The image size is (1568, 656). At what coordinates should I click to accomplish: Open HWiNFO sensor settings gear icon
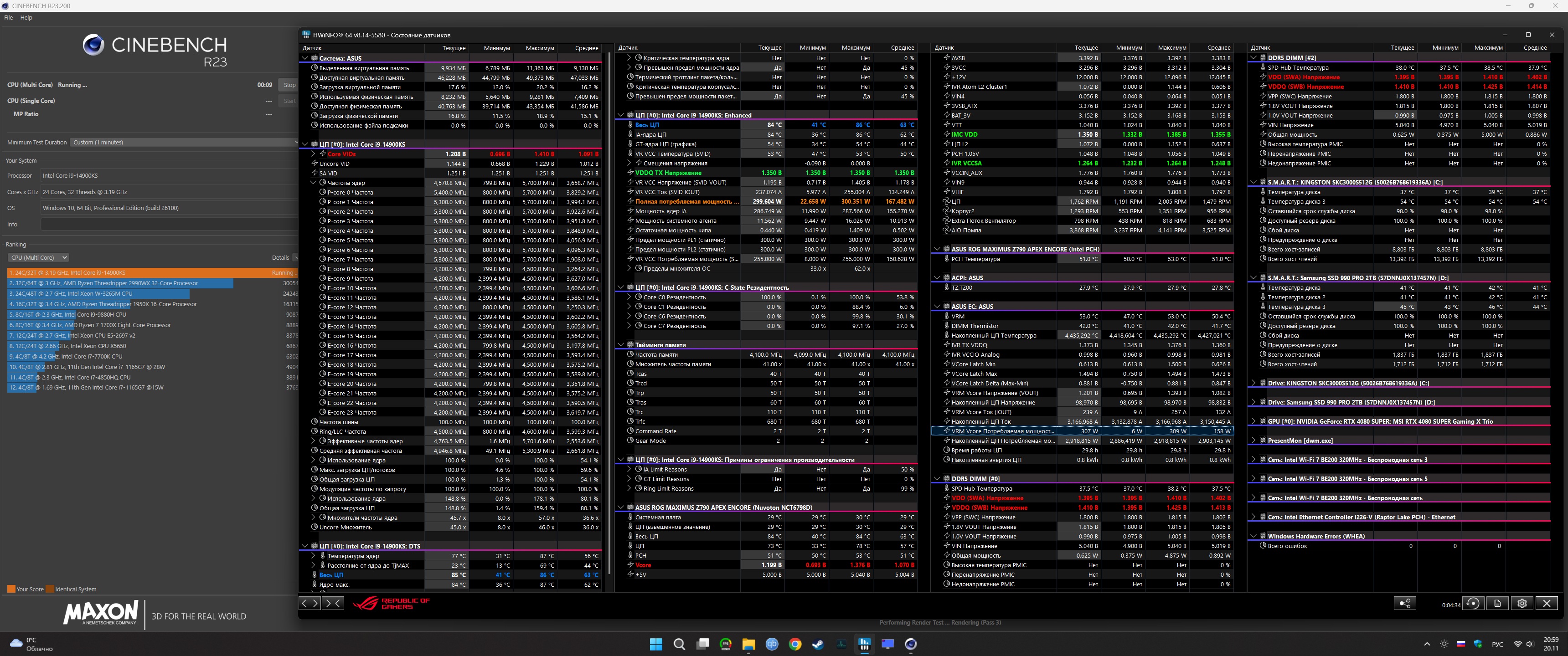point(1522,604)
